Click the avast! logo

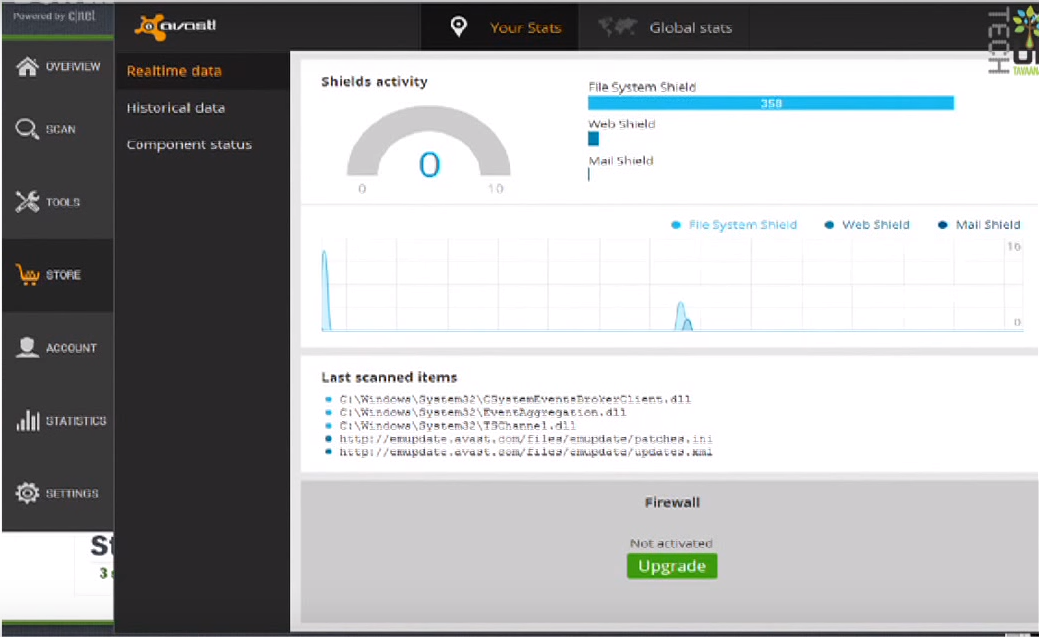[x=176, y=27]
